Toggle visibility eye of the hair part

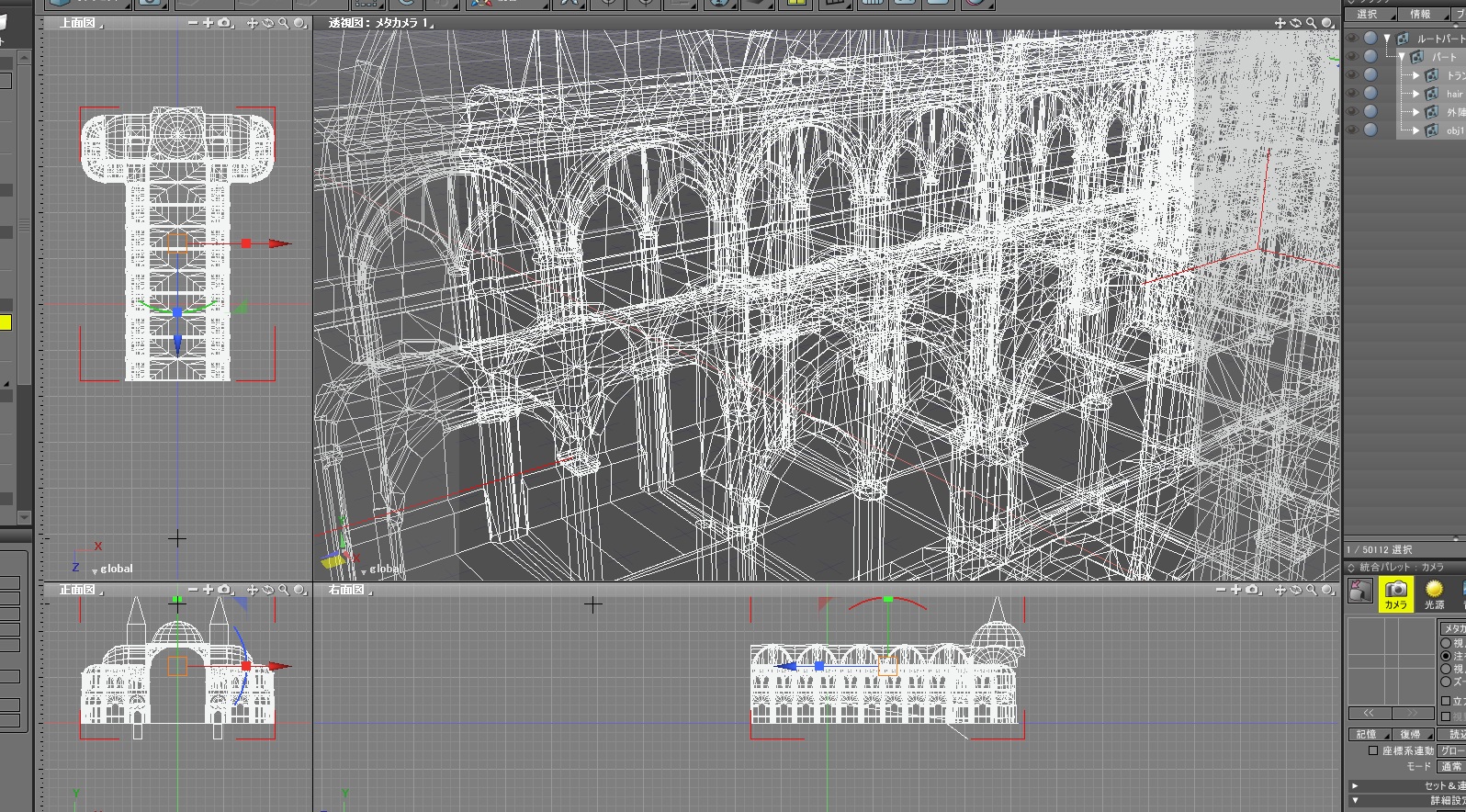[1351, 93]
